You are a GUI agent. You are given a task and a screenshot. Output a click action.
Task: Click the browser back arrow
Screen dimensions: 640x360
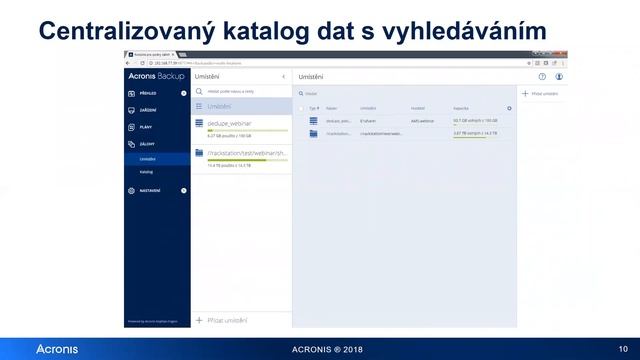[x=128, y=63]
